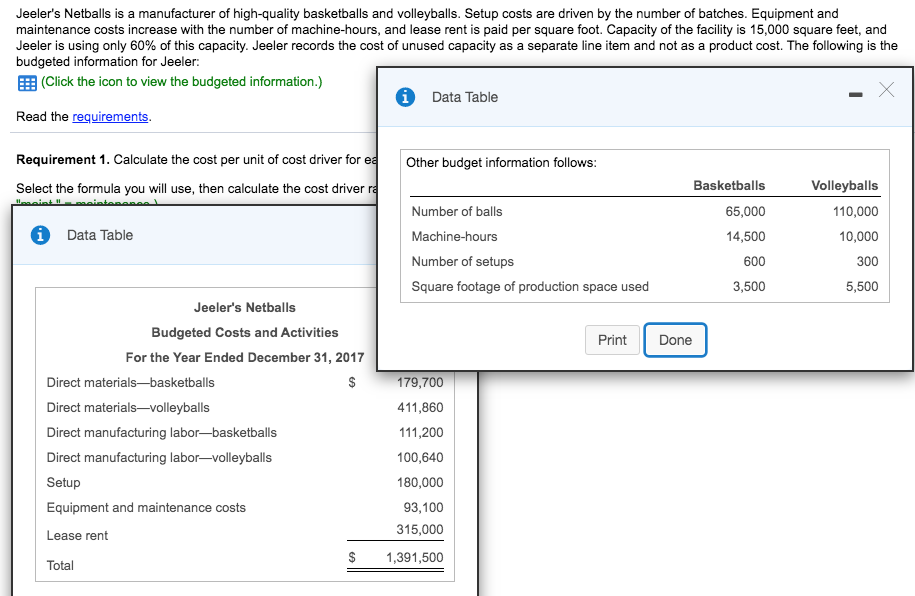Click the X icon on the front dialog
Viewport: 915px width, 596px height.
click(885, 89)
